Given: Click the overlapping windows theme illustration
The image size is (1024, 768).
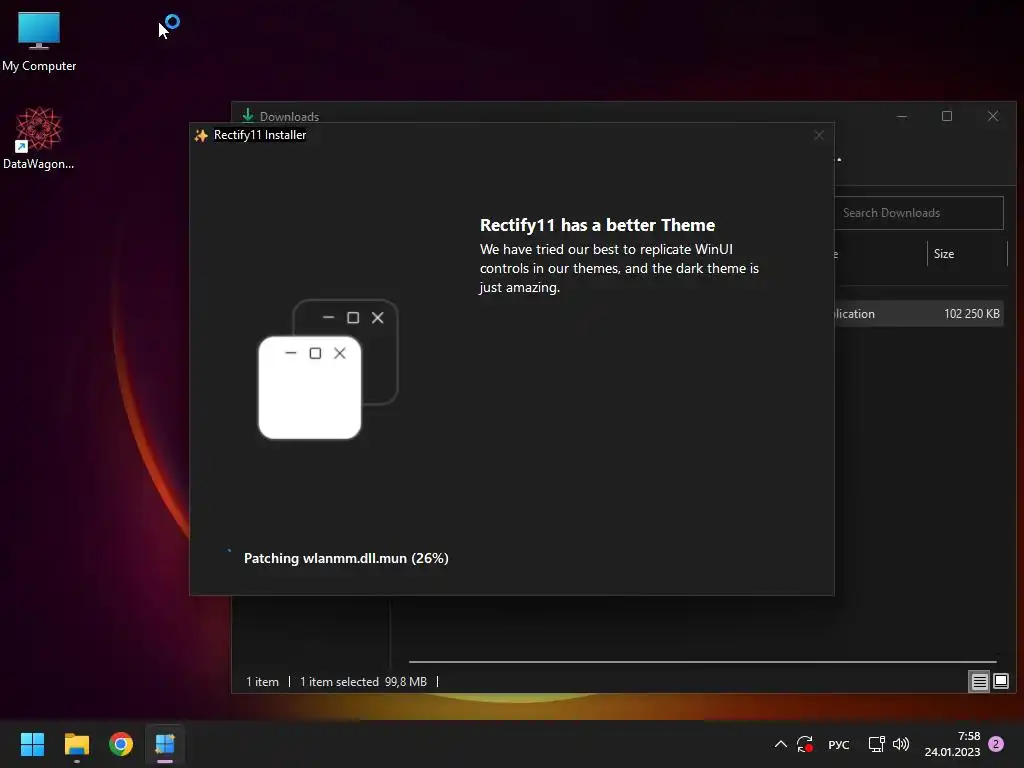Looking at the screenshot, I should [328, 369].
